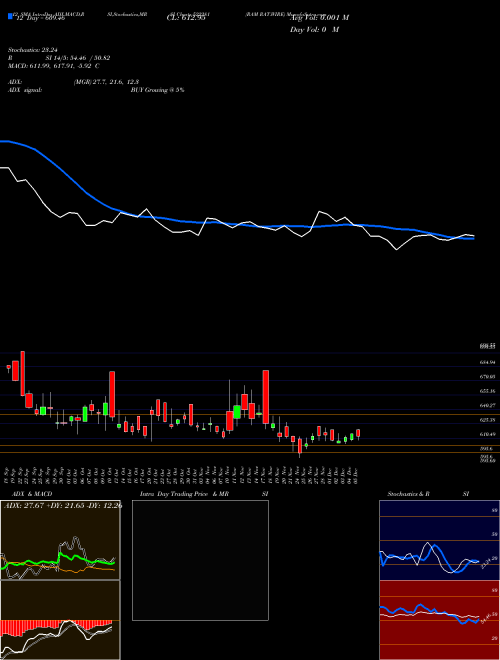Click the 625.38 price axis label
The height and width of the screenshot is (660, 500).
click(487, 420)
